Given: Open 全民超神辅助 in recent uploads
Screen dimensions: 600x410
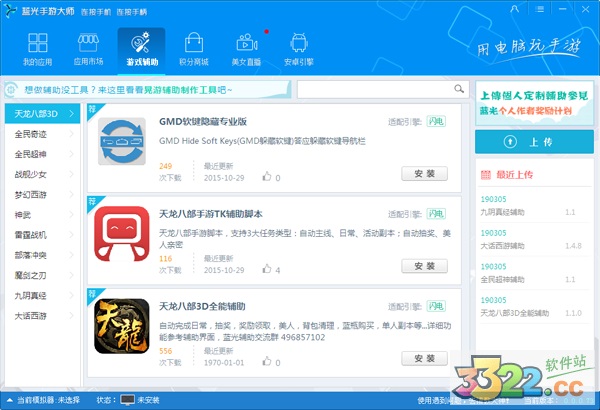Looking at the screenshot, I should [x=502, y=279].
